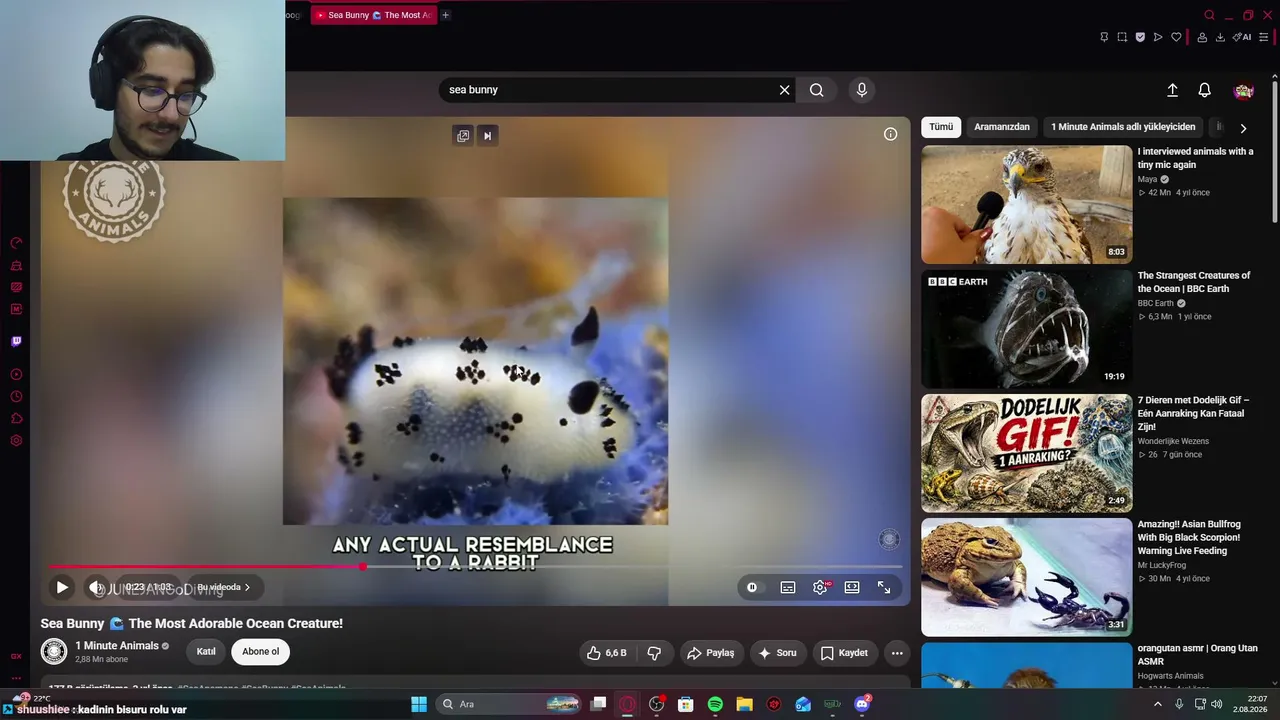Pop out video with detach icon
1280x720 pixels.
pyautogui.click(x=463, y=136)
